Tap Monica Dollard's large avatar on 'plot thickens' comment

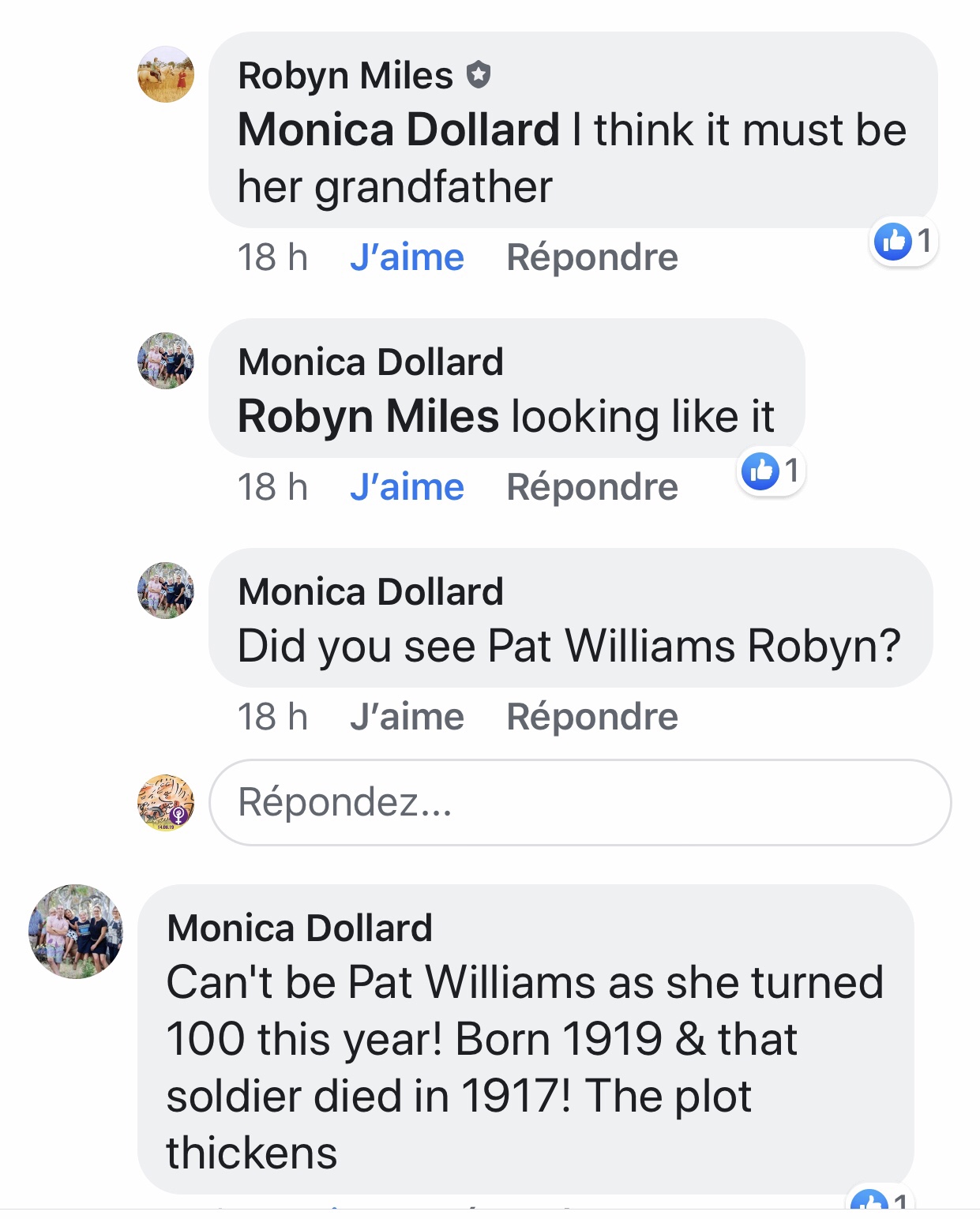[76, 932]
